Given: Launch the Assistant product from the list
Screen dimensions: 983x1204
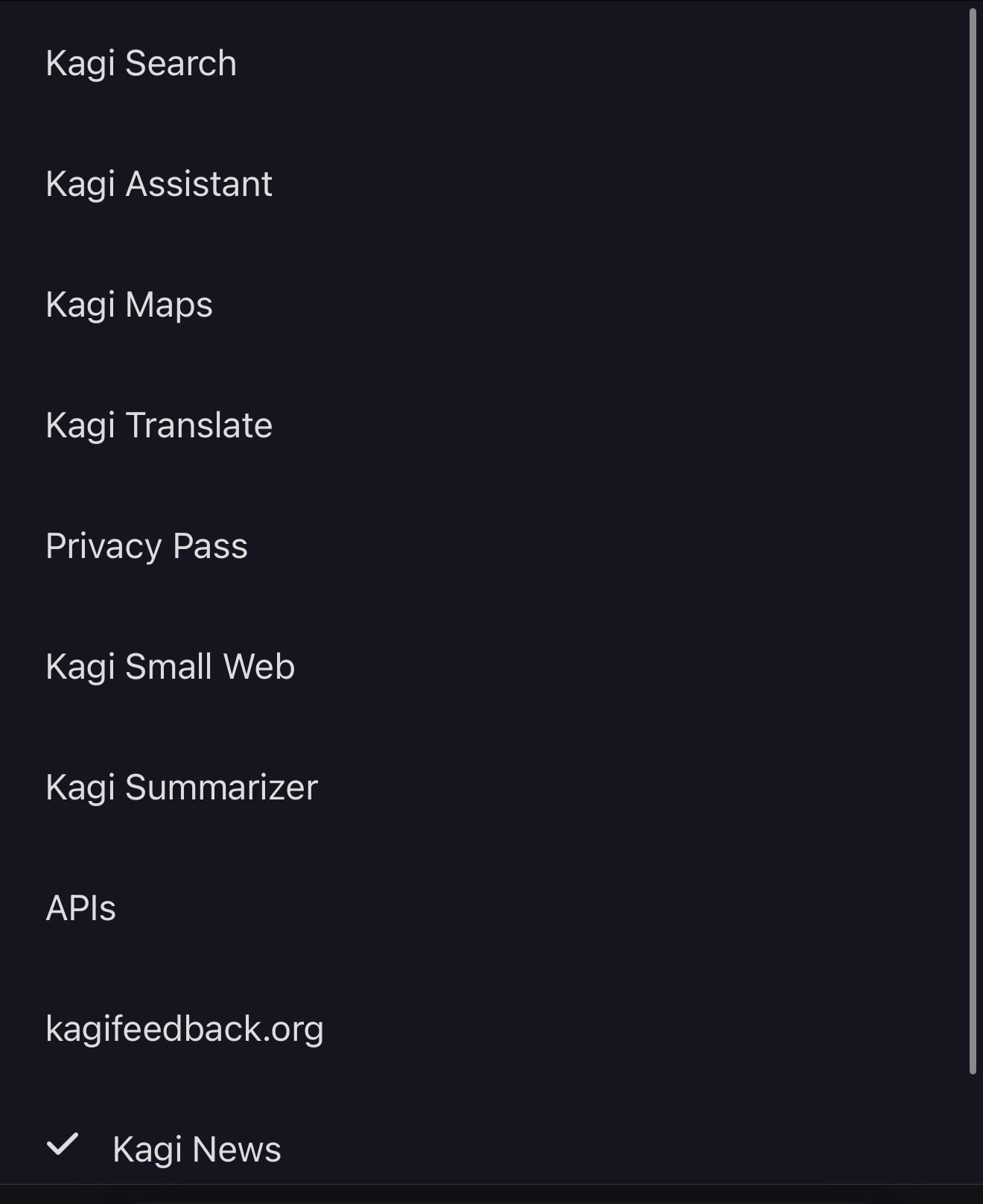Looking at the screenshot, I should tap(159, 184).
